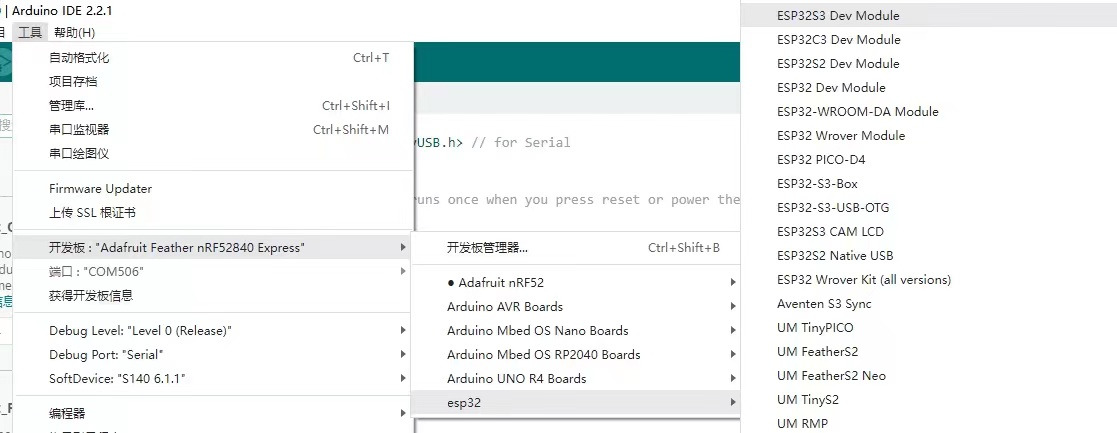1117x433 pixels.
Task: Select 上传 SSL 根证书 option
Action: point(213,213)
